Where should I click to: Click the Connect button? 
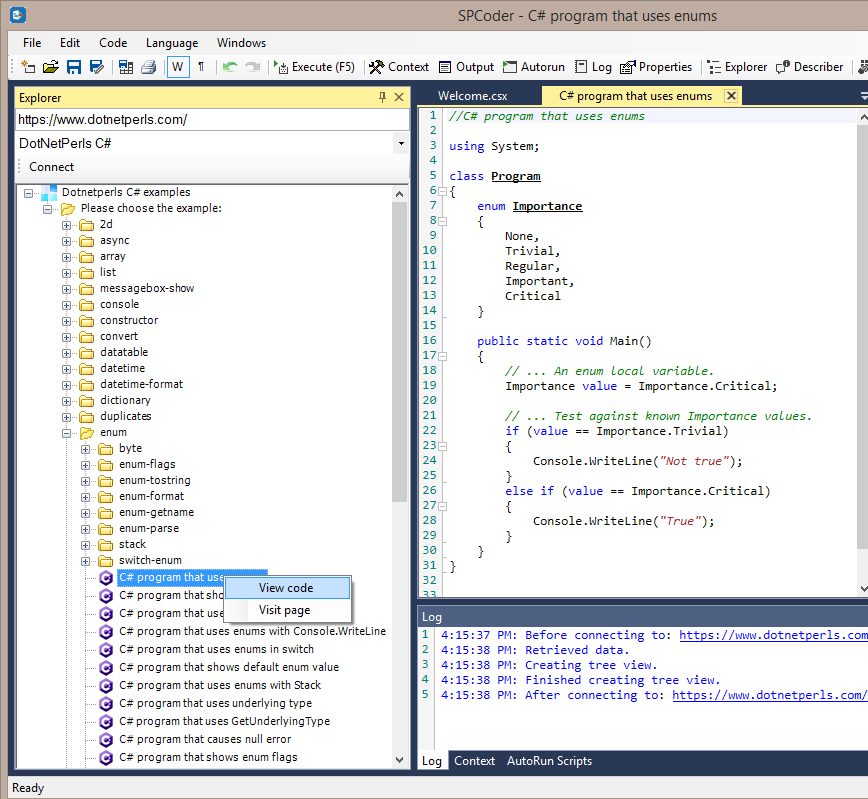click(51, 167)
